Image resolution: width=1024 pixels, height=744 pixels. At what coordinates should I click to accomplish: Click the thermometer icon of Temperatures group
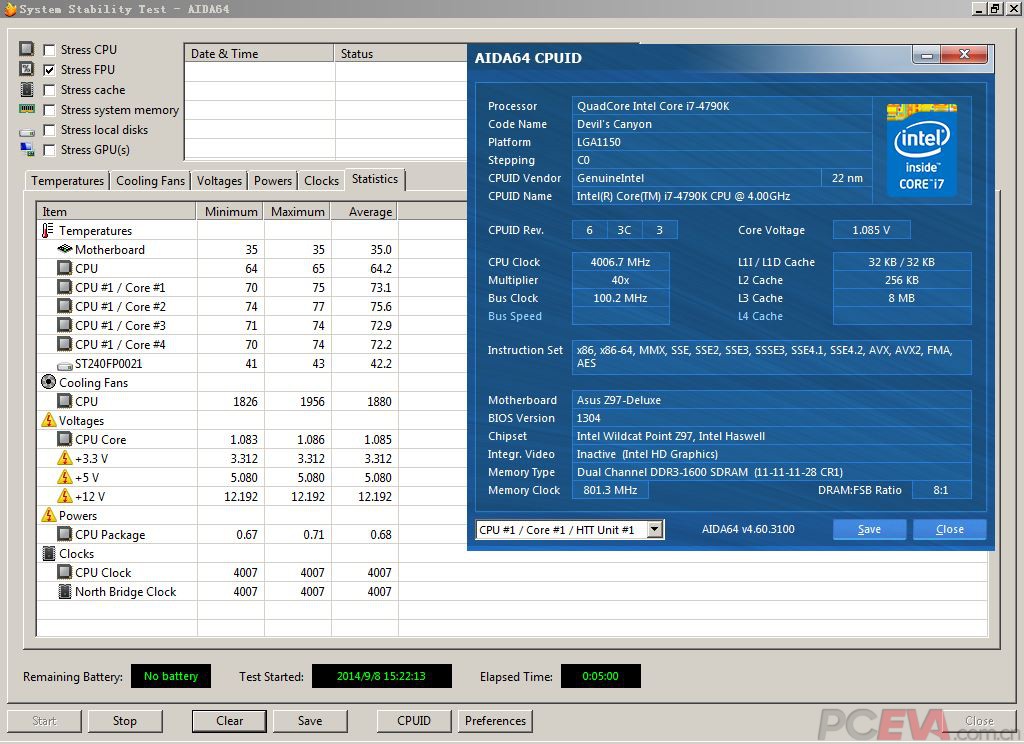(x=48, y=231)
